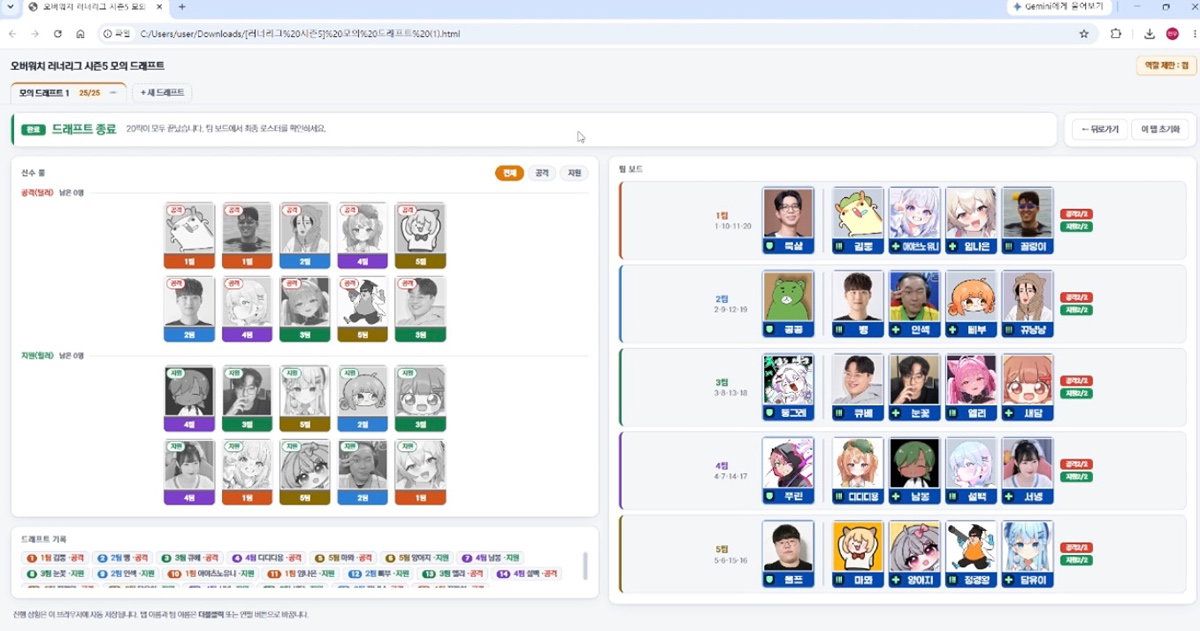
Task: Click the 김뽕 player card in team 1
Action: (x=857, y=220)
